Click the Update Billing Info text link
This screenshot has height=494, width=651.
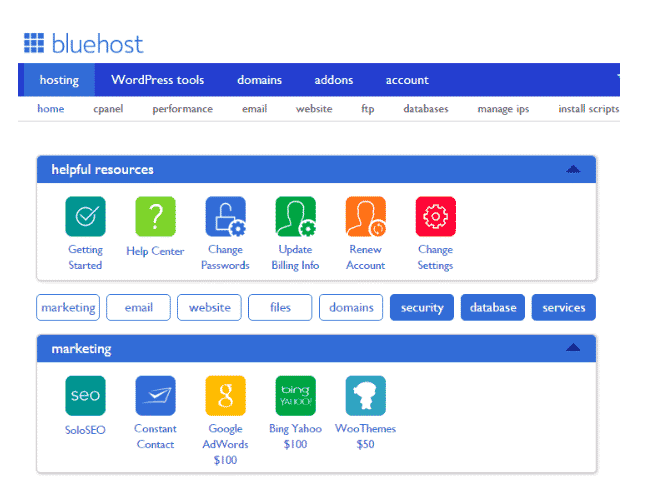pos(295,257)
